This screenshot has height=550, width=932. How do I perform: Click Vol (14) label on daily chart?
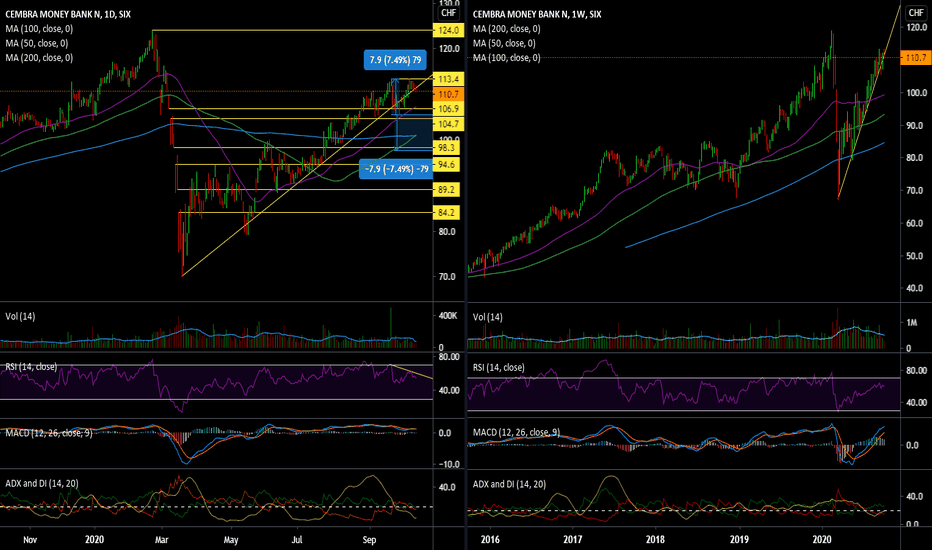(x=20, y=316)
